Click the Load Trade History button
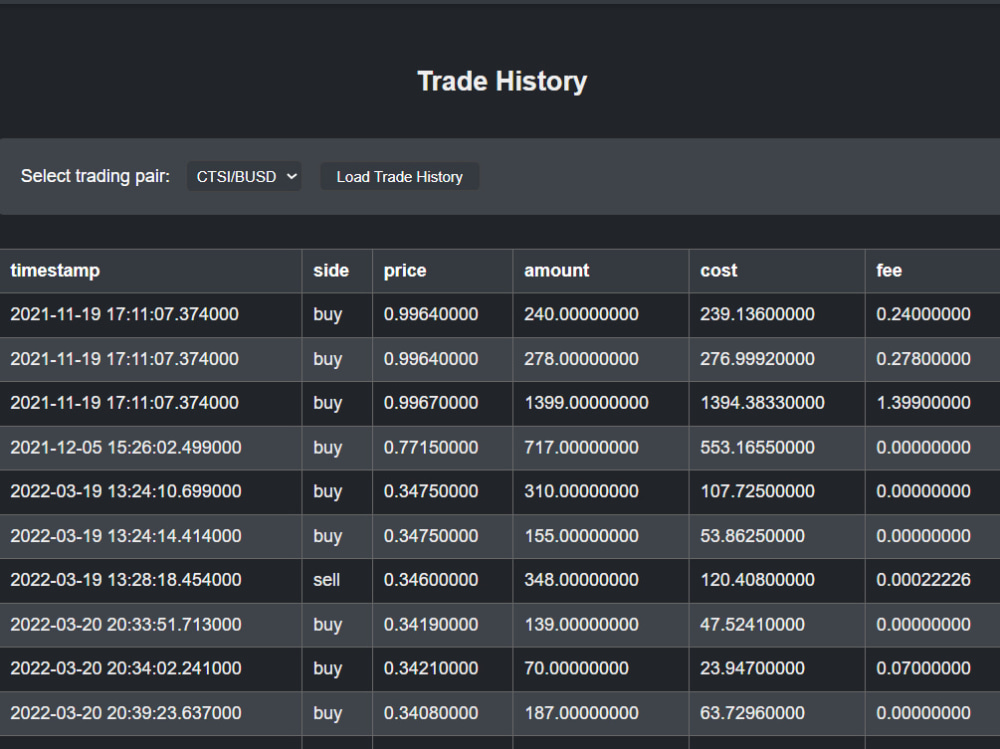Image resolution: width=1000 pixels, height=749 pixels. (399, 177)
